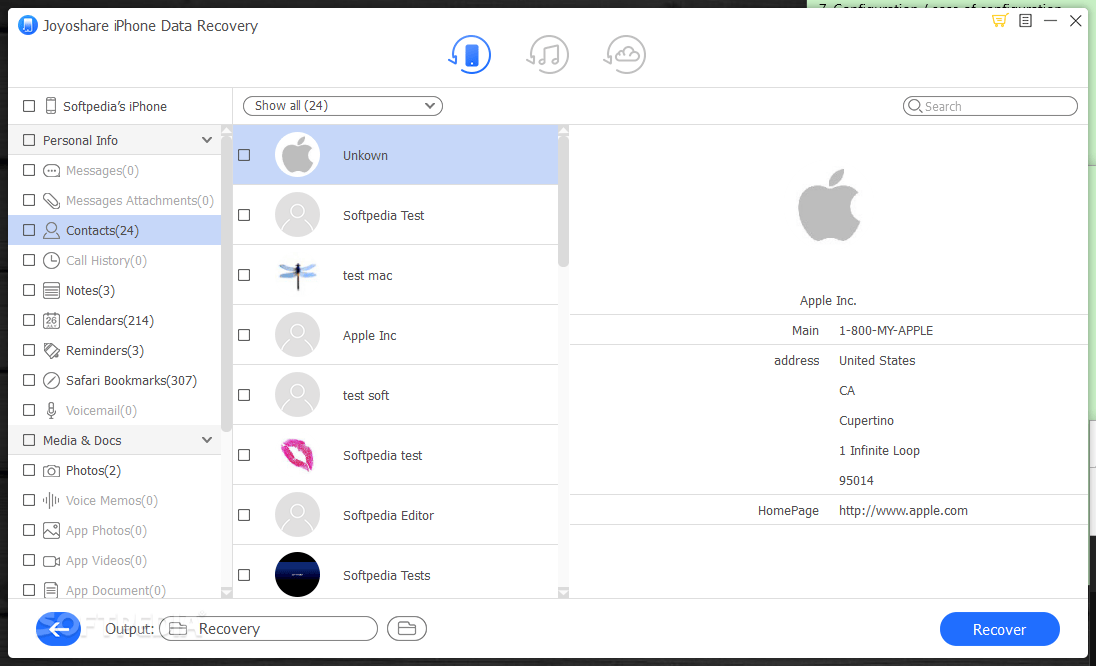1096x666 pixels.
Task: Click the sidebar vertical scrollbar thumb
Action: tap(226, 283)
